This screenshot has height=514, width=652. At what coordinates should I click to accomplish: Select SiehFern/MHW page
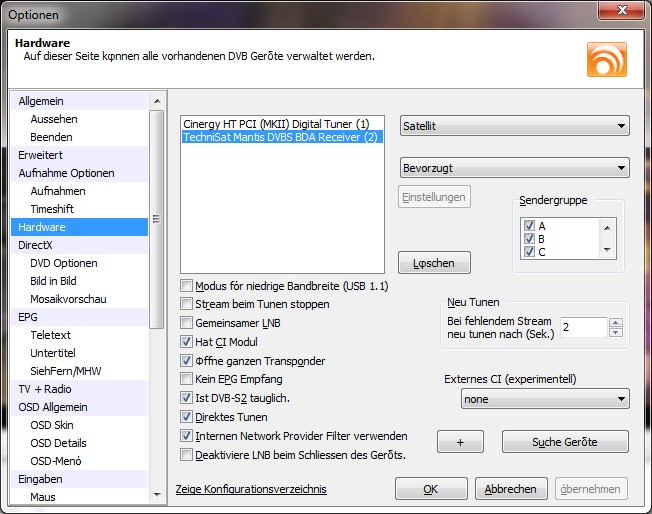click(79, 371)
